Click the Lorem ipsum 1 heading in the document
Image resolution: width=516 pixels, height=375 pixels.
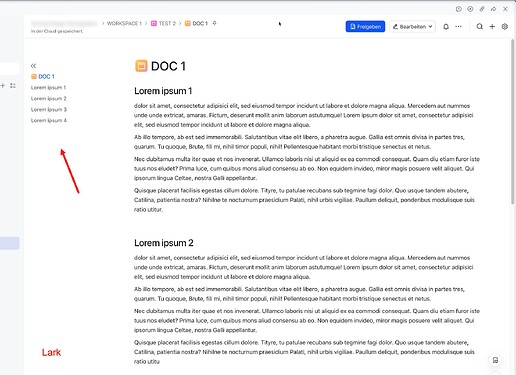click(x=163, y=91)
